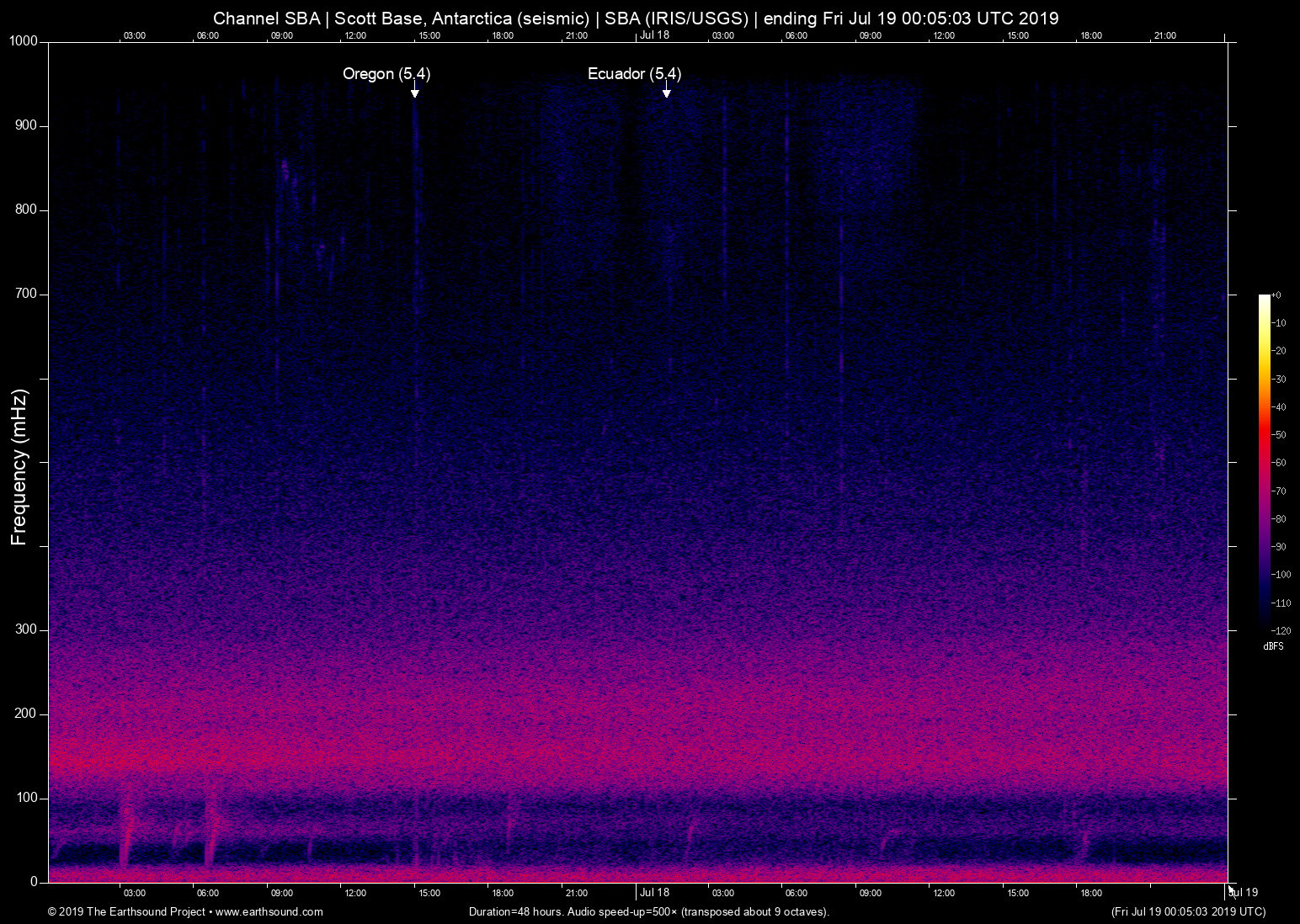Image resolution: width=1300 pixels, height=924 pixels.
Task: Click the Jul 19 label on bottom axis
Action: 1241,892
